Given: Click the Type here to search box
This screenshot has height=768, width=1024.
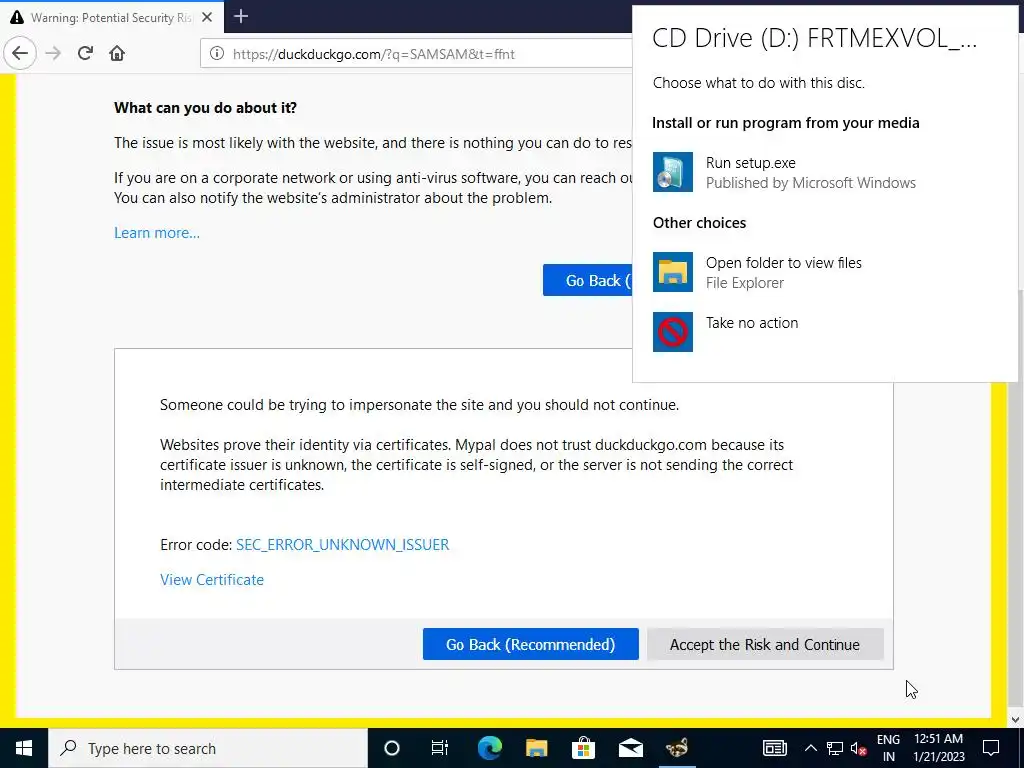Looking at the screenshot, I should [x=208, y=748].
